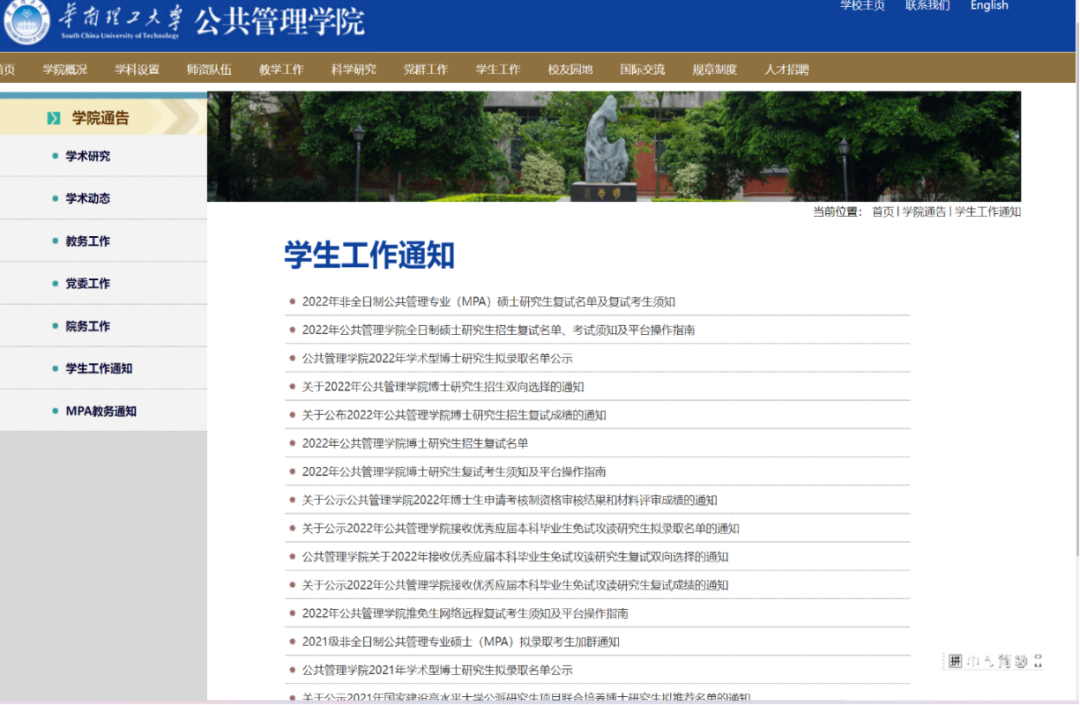Open the IME settings gear icon

pyautogui.click(x=1021, y=662)
